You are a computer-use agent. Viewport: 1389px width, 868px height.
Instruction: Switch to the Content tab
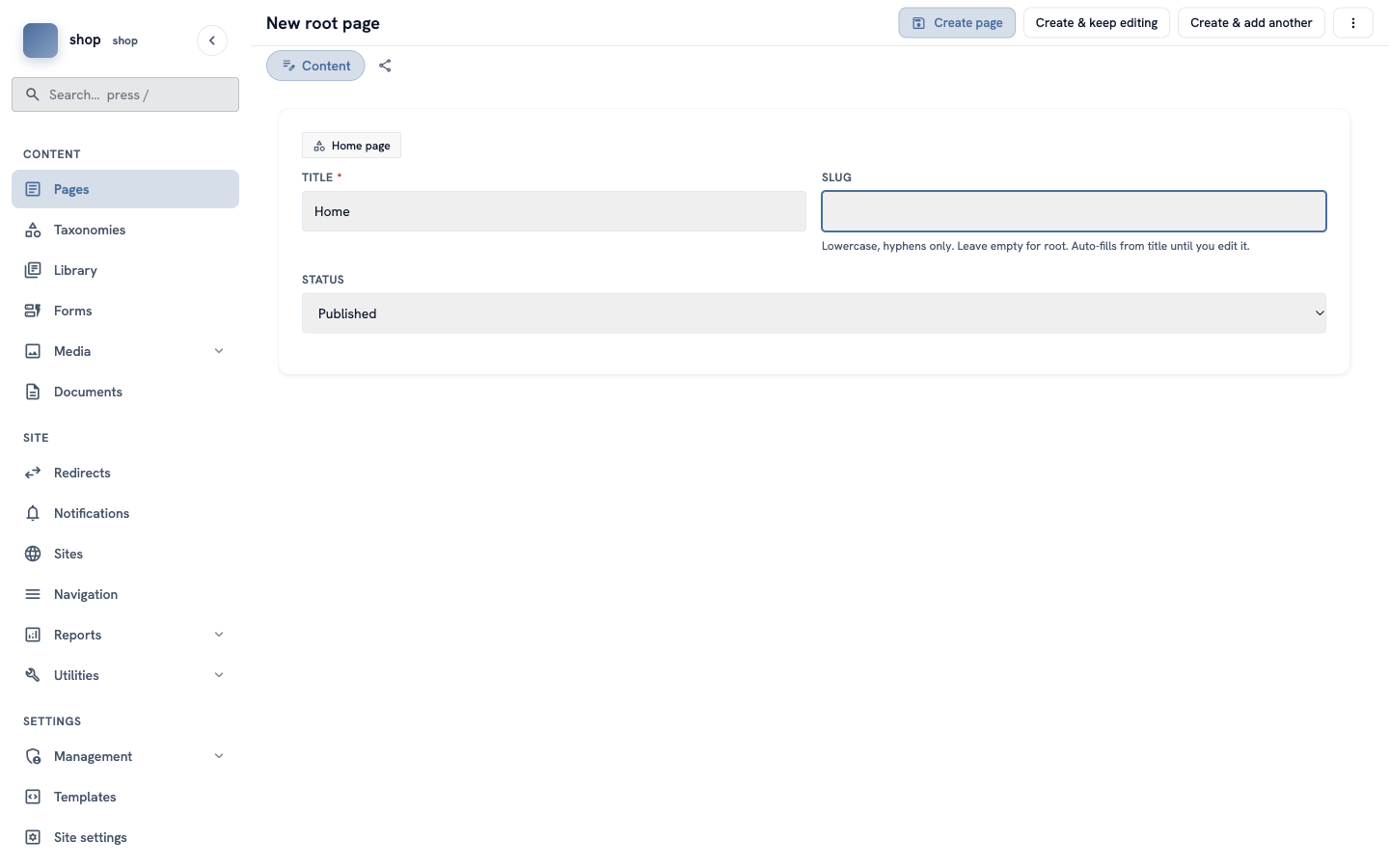tap(315, 66)
